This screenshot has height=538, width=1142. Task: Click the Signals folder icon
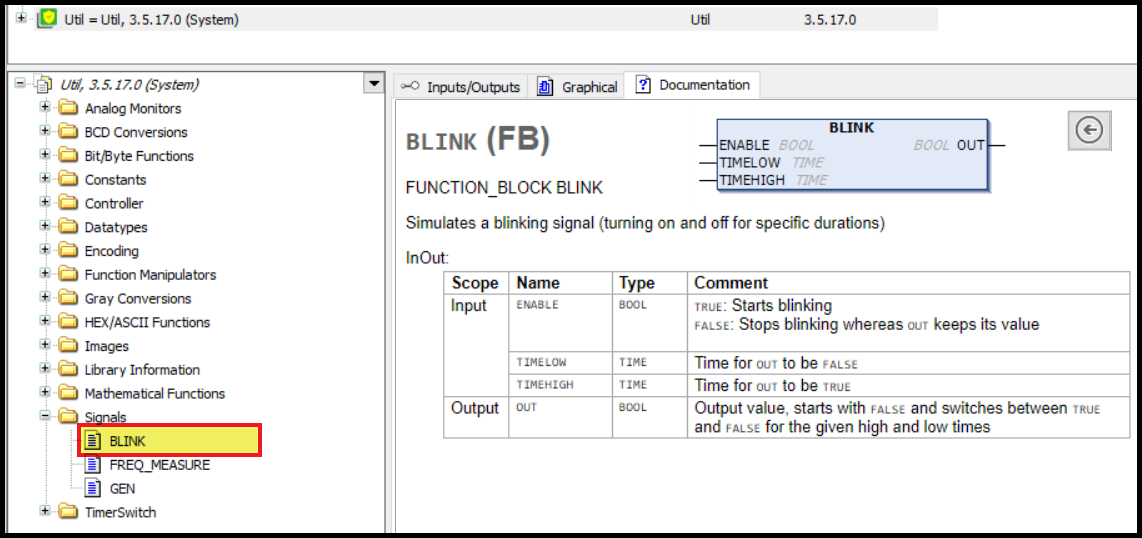click(x=68, y=417)
